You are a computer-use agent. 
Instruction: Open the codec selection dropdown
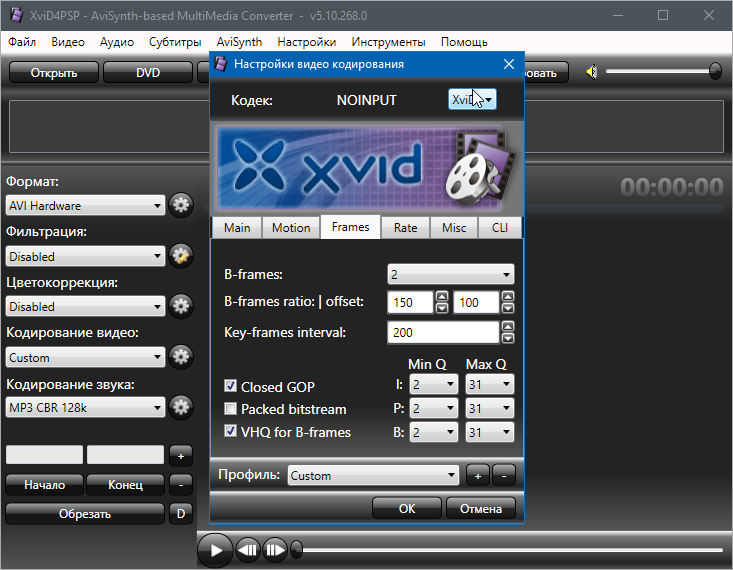(x=472, y=100)
